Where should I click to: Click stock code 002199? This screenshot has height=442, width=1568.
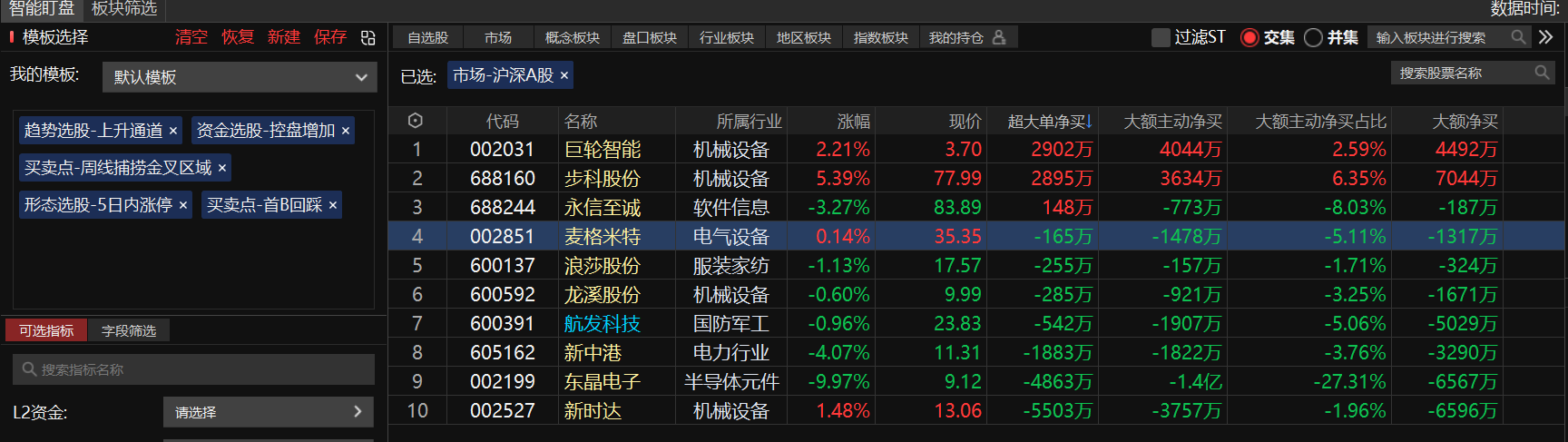[503, 381]
